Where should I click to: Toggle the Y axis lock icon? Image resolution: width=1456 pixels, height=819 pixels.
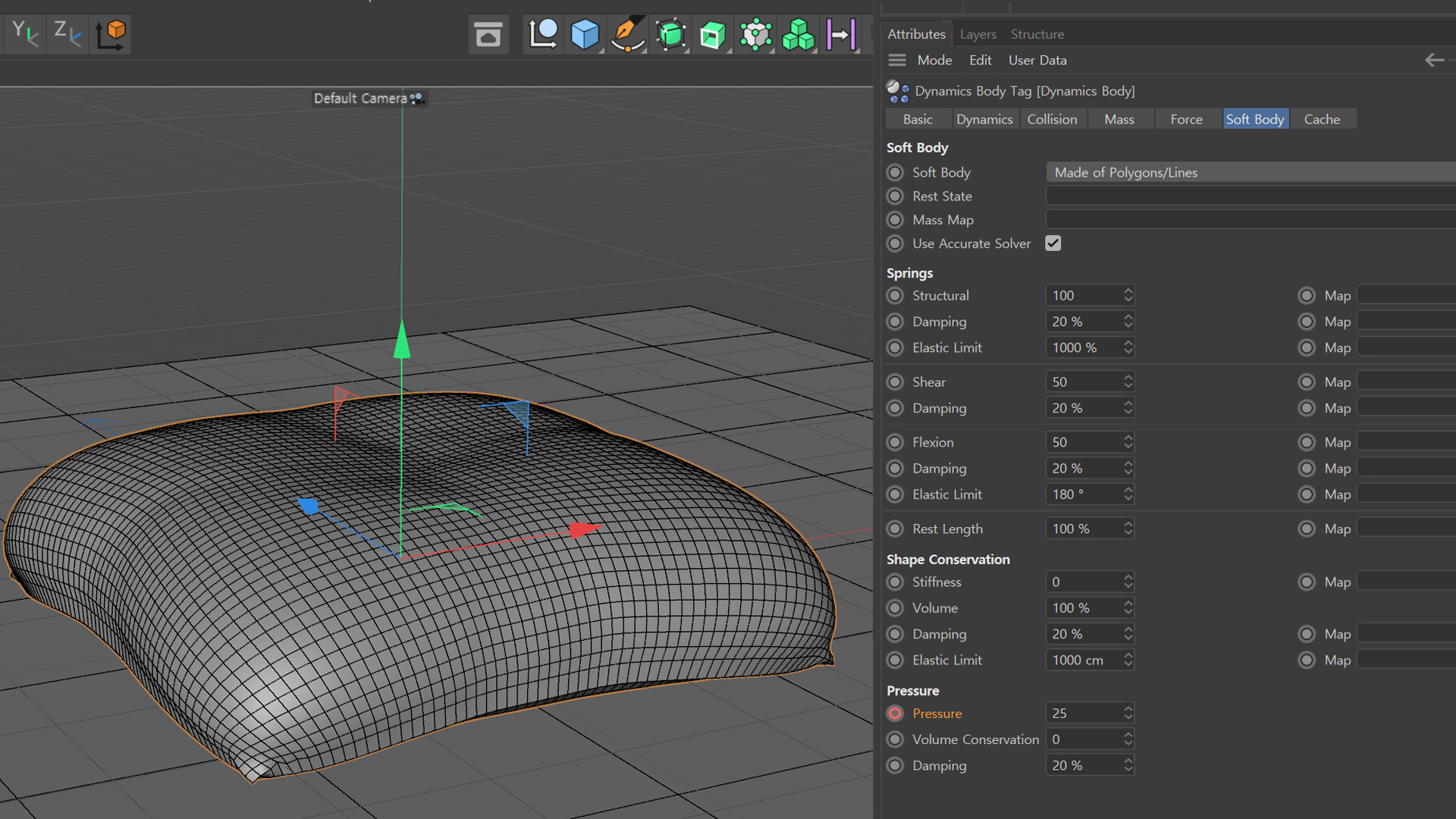(x=24, y=34)
